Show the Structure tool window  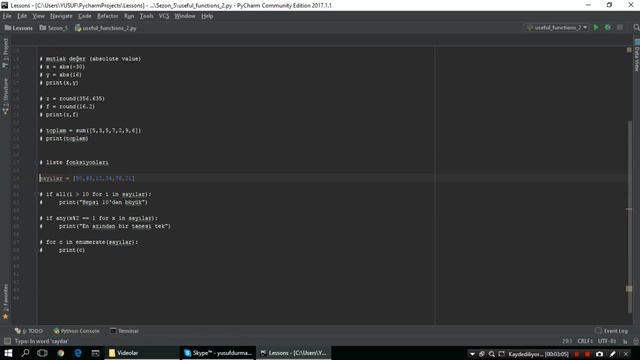(x=5, y=96)
